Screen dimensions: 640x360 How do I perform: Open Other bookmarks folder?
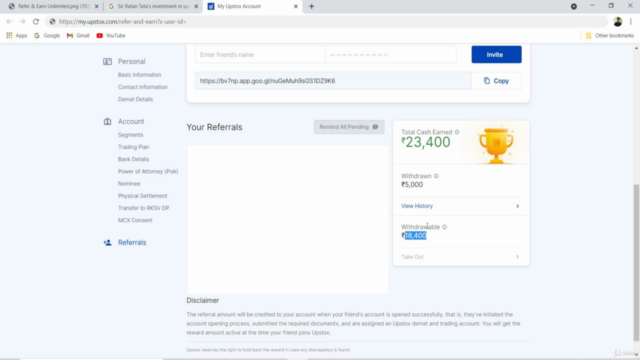coord(610,36)
